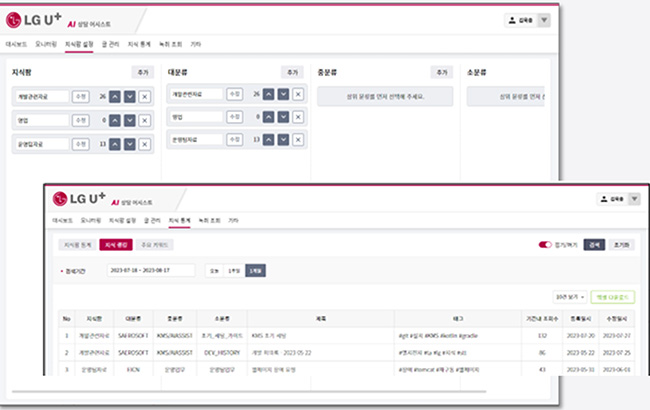This screenshot has height=410, width=650.
Task: Move the first 지식함 row up
Action: [114, 95]
